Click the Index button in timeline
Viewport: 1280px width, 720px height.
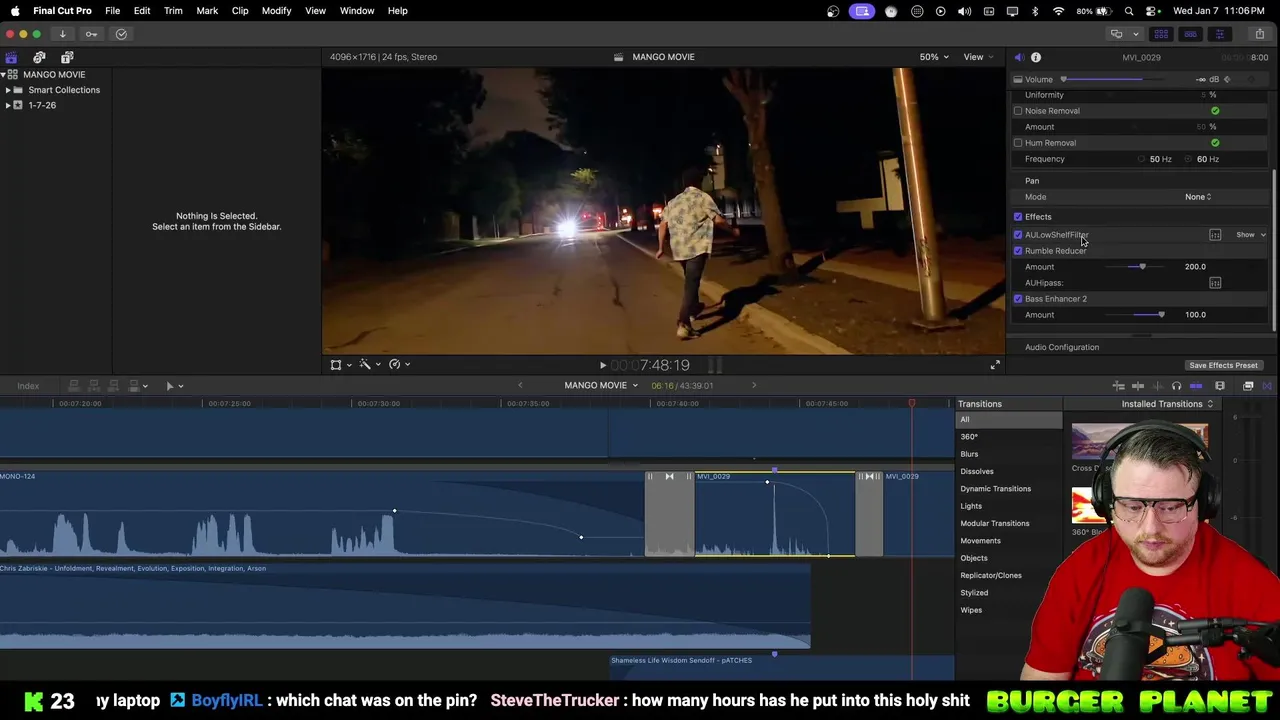(x=28, y=386)
